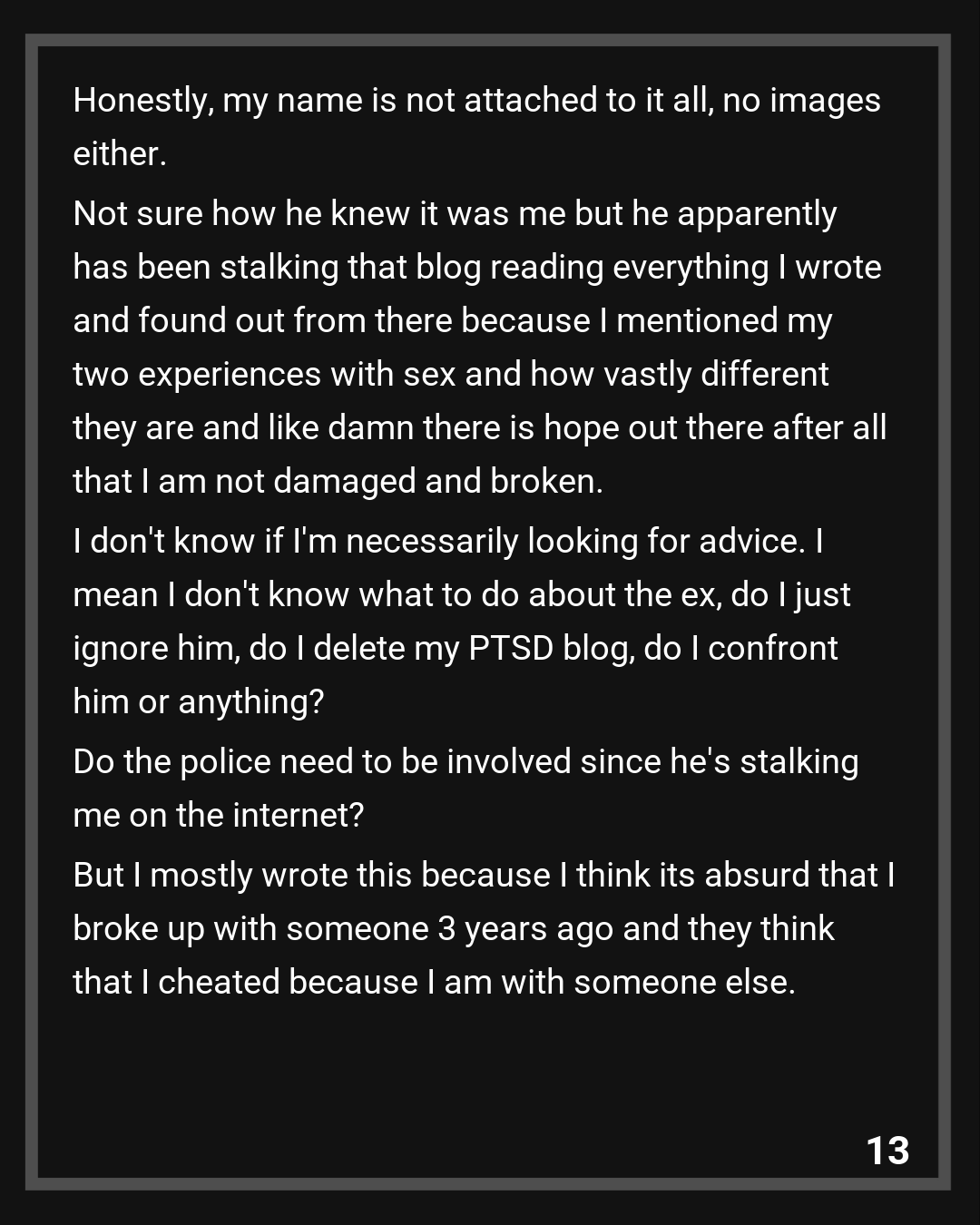Click the phrase "hope out there after all"
The image size is (980, 1225).
(715, 427)
